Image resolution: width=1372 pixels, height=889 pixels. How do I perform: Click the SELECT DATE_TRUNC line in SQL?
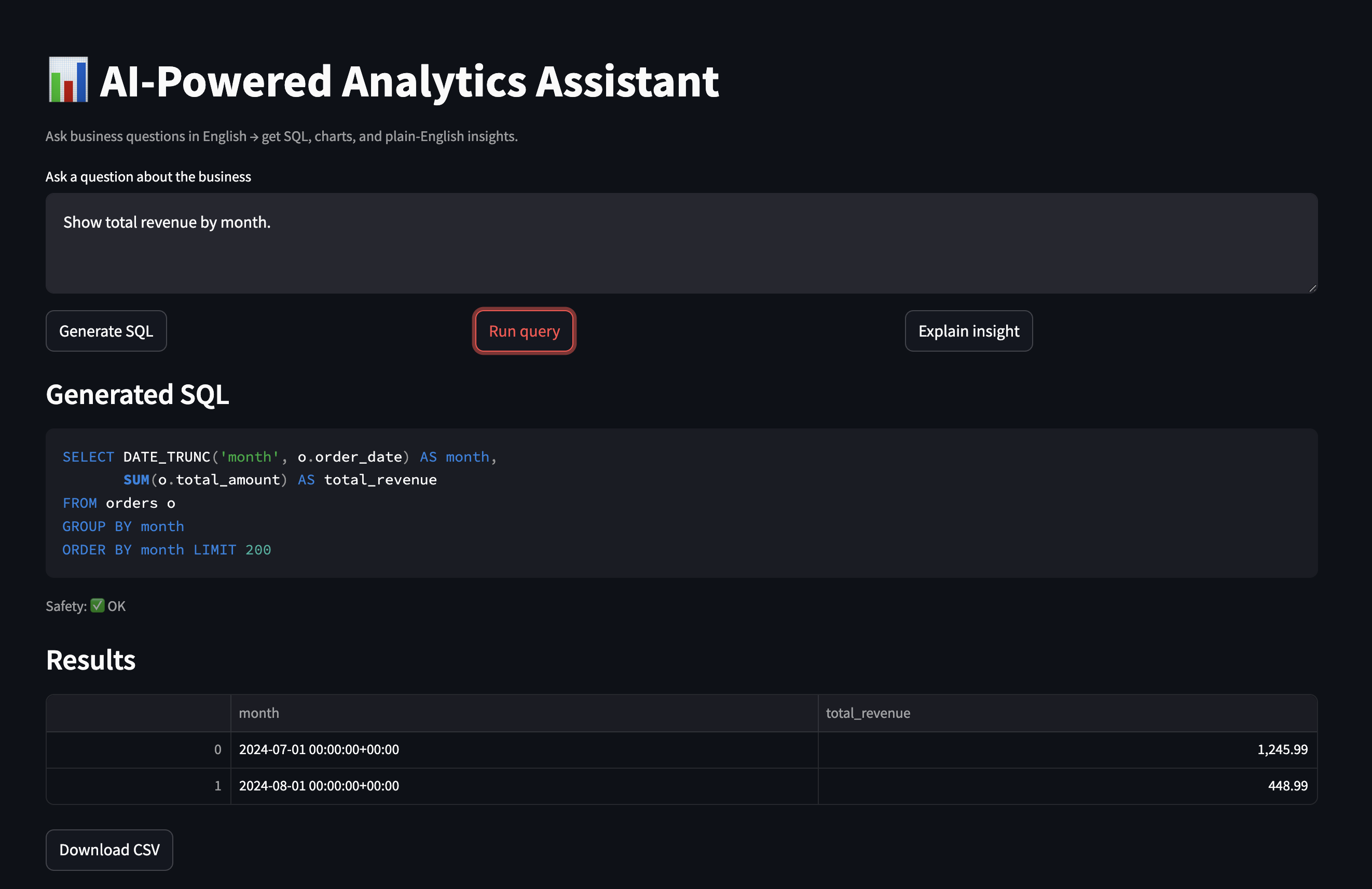coord(280,457)
